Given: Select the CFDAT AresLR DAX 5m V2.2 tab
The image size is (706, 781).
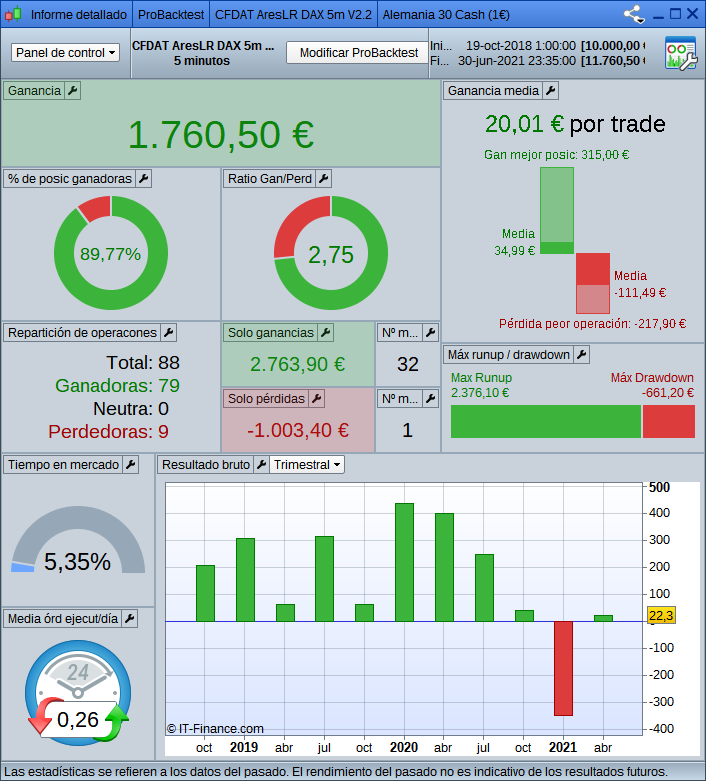Looking at the screenshot, I should 293,14.
